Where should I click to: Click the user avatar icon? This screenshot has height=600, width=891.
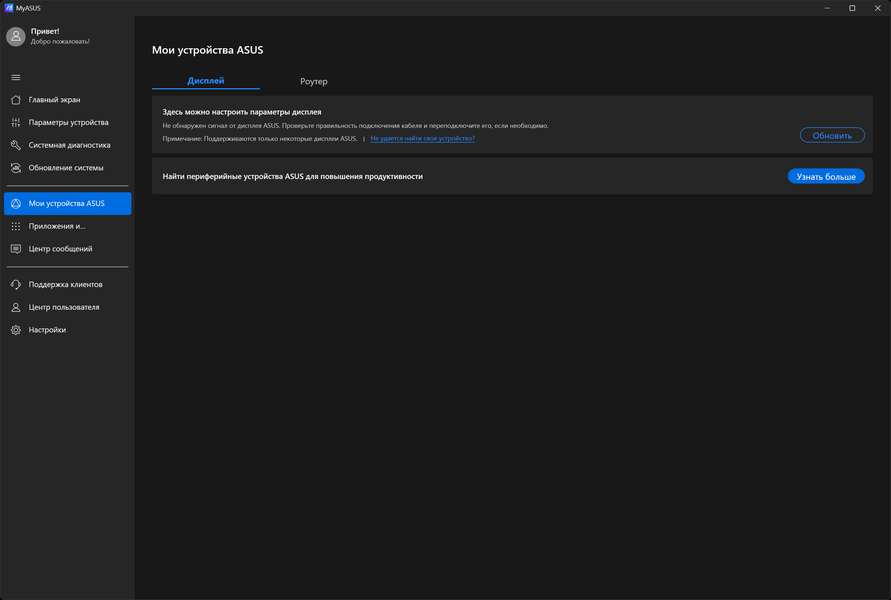pos(16,36)
